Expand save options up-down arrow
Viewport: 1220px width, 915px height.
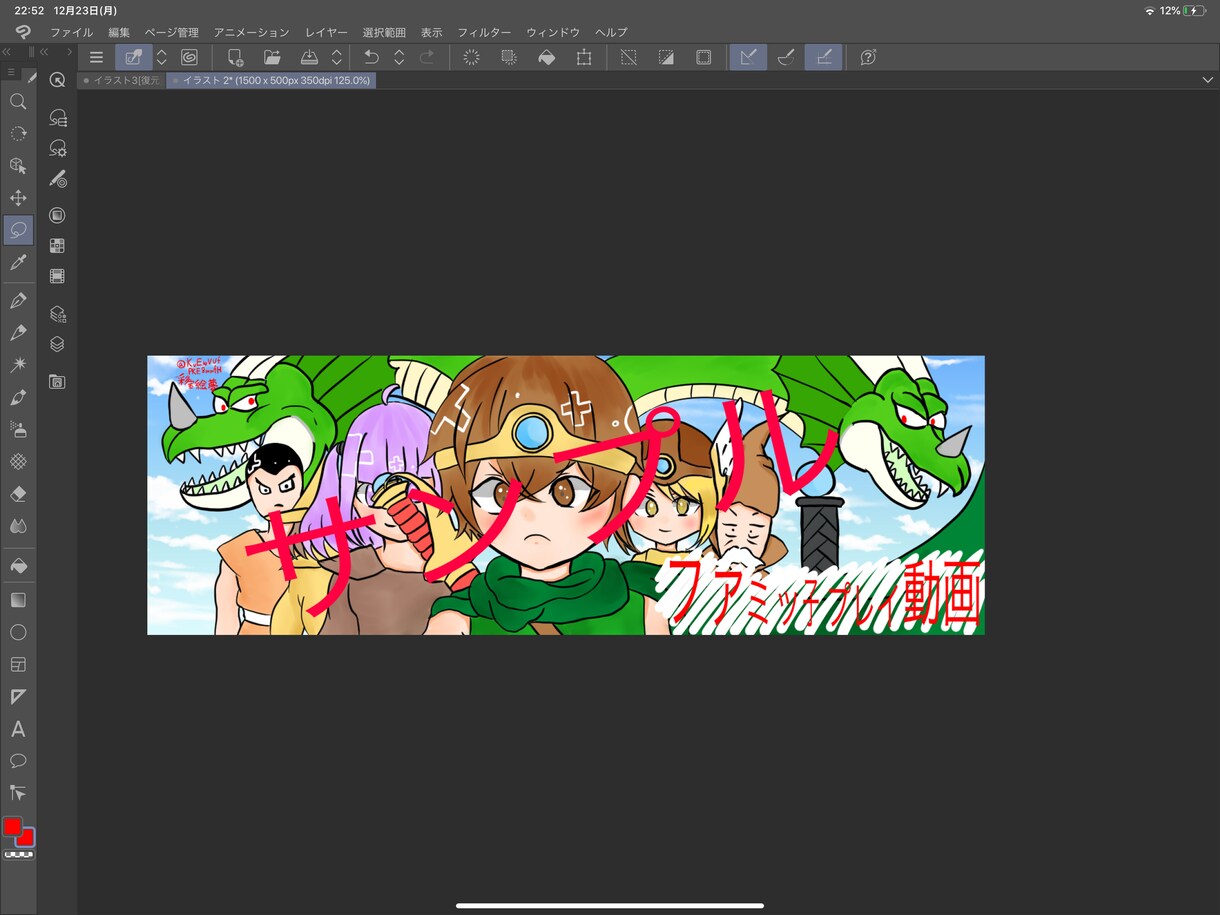[337, 57]
